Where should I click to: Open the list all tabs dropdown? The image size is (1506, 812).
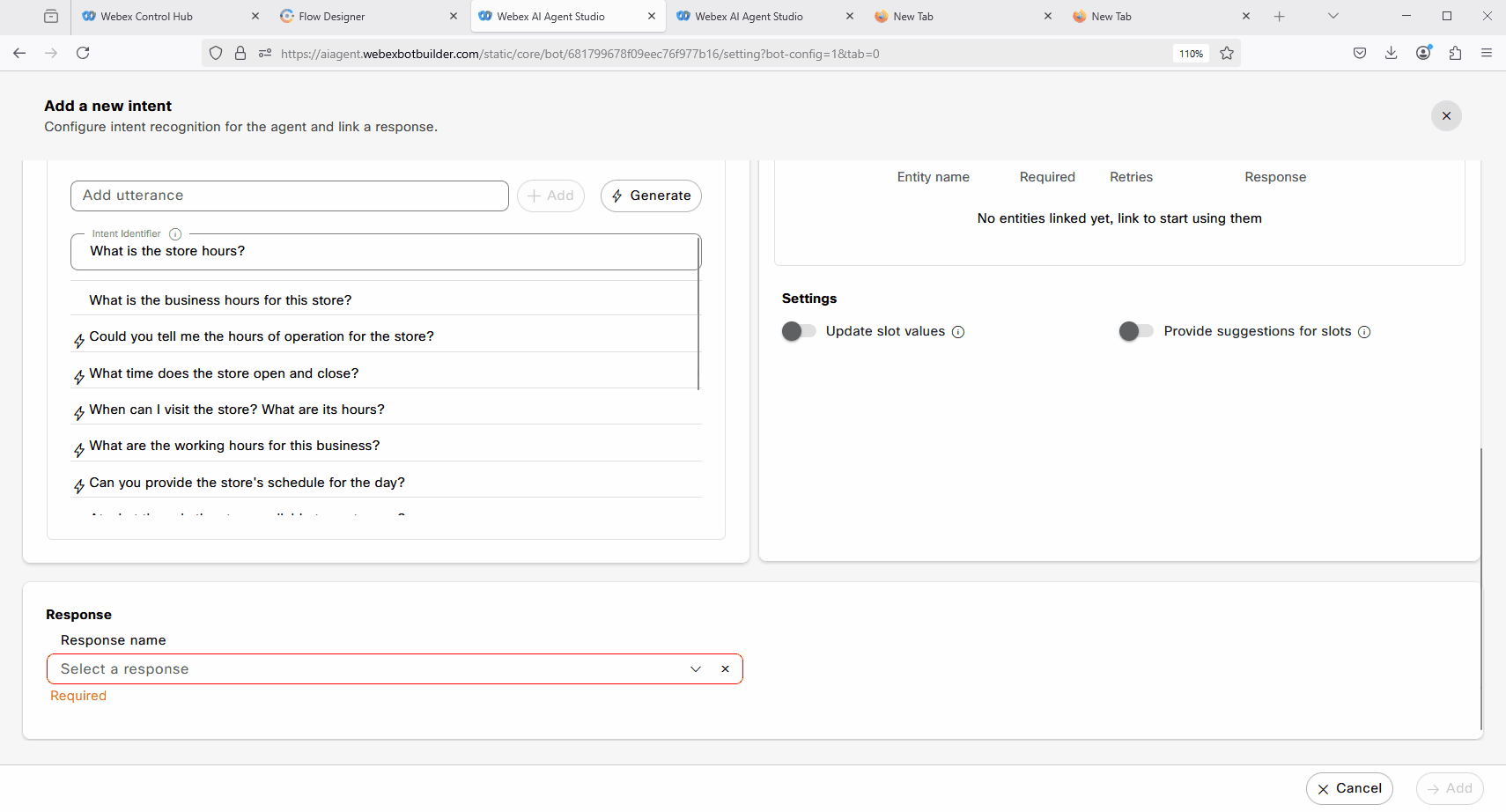pyautogui.click(x=1333, y=16)
